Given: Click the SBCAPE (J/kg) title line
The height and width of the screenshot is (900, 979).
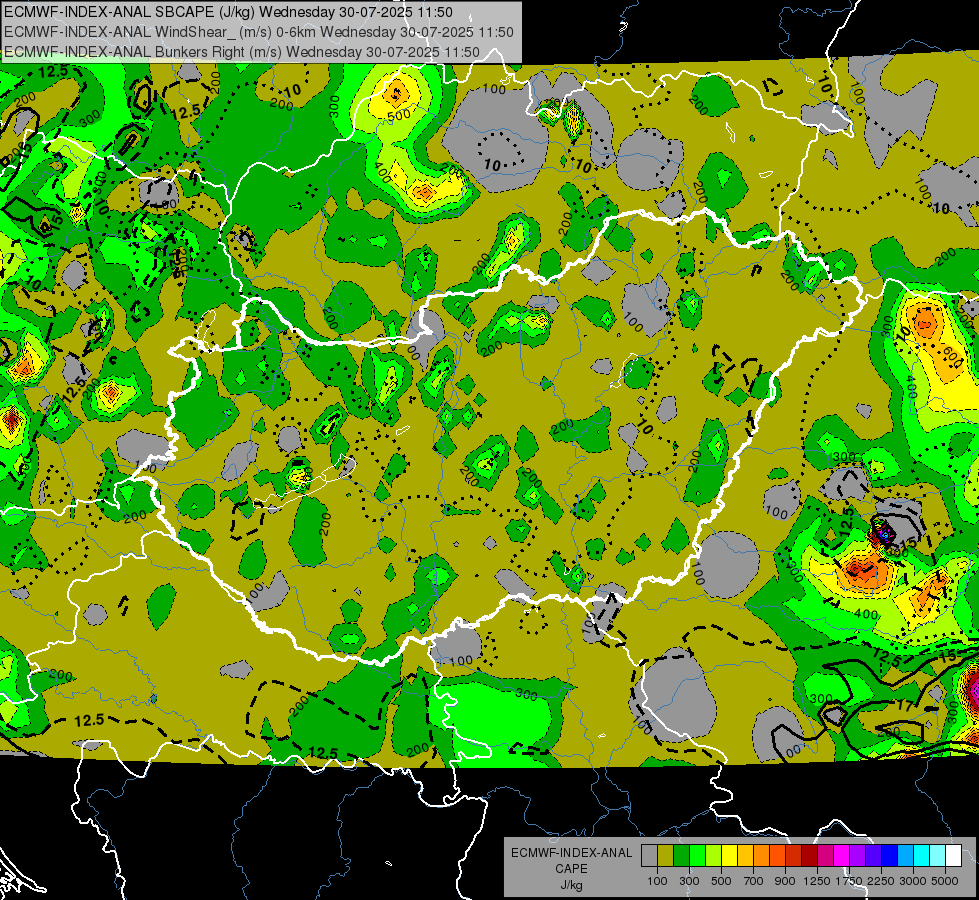Looking at the screenshot, I should [x=228, y=12].
